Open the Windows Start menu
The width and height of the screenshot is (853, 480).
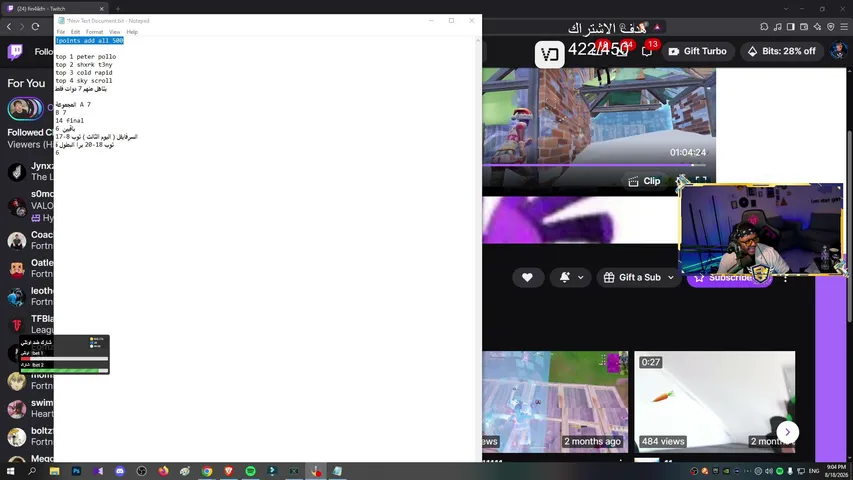tap(10, 471)
